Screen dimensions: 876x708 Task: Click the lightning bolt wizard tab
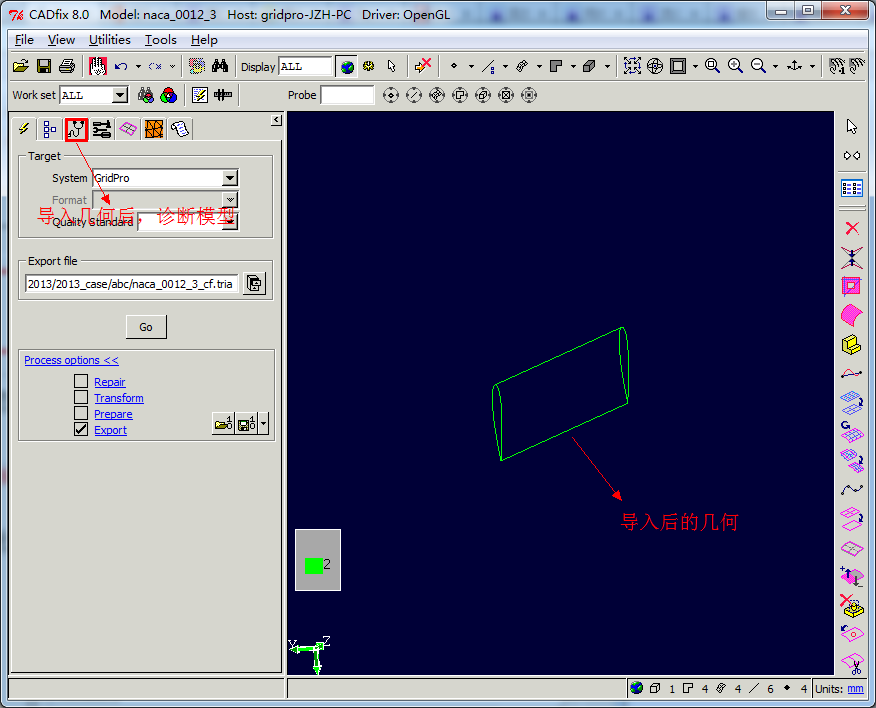(x=24, y=129)
